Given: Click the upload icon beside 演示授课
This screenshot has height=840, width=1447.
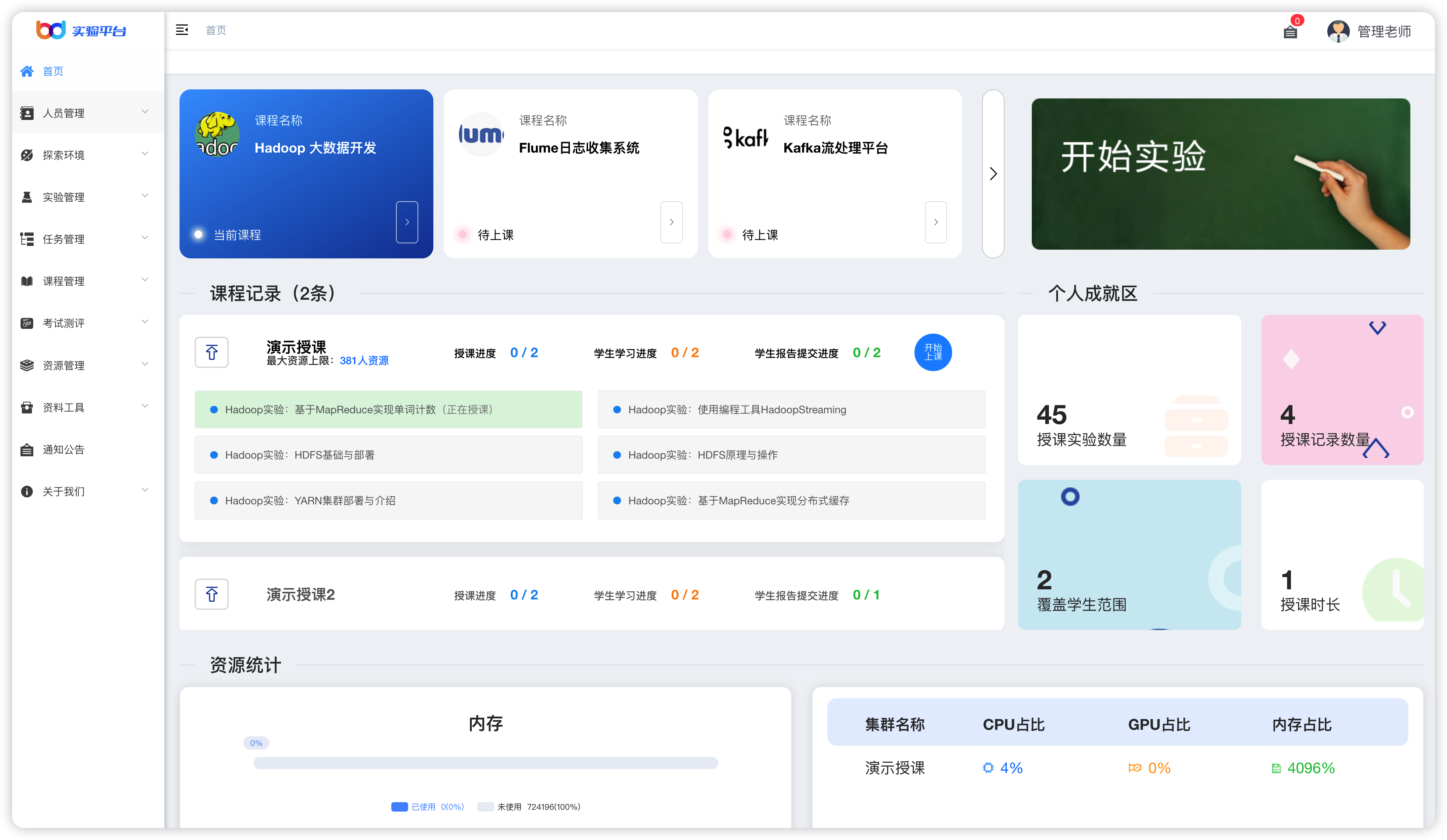Looking at the screenshot, I should (x=211, y=352).
